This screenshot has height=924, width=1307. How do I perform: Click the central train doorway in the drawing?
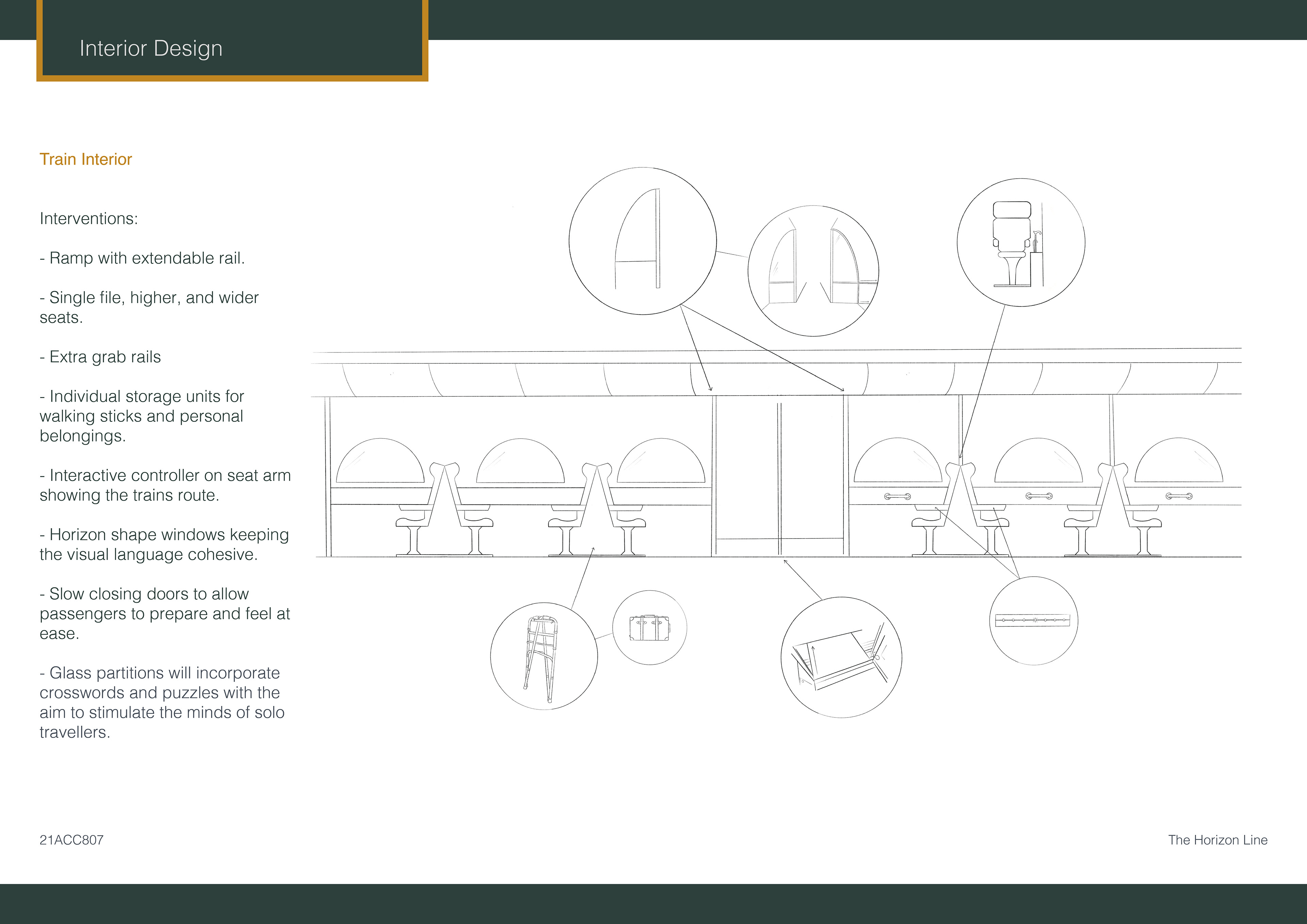(780, 475)
